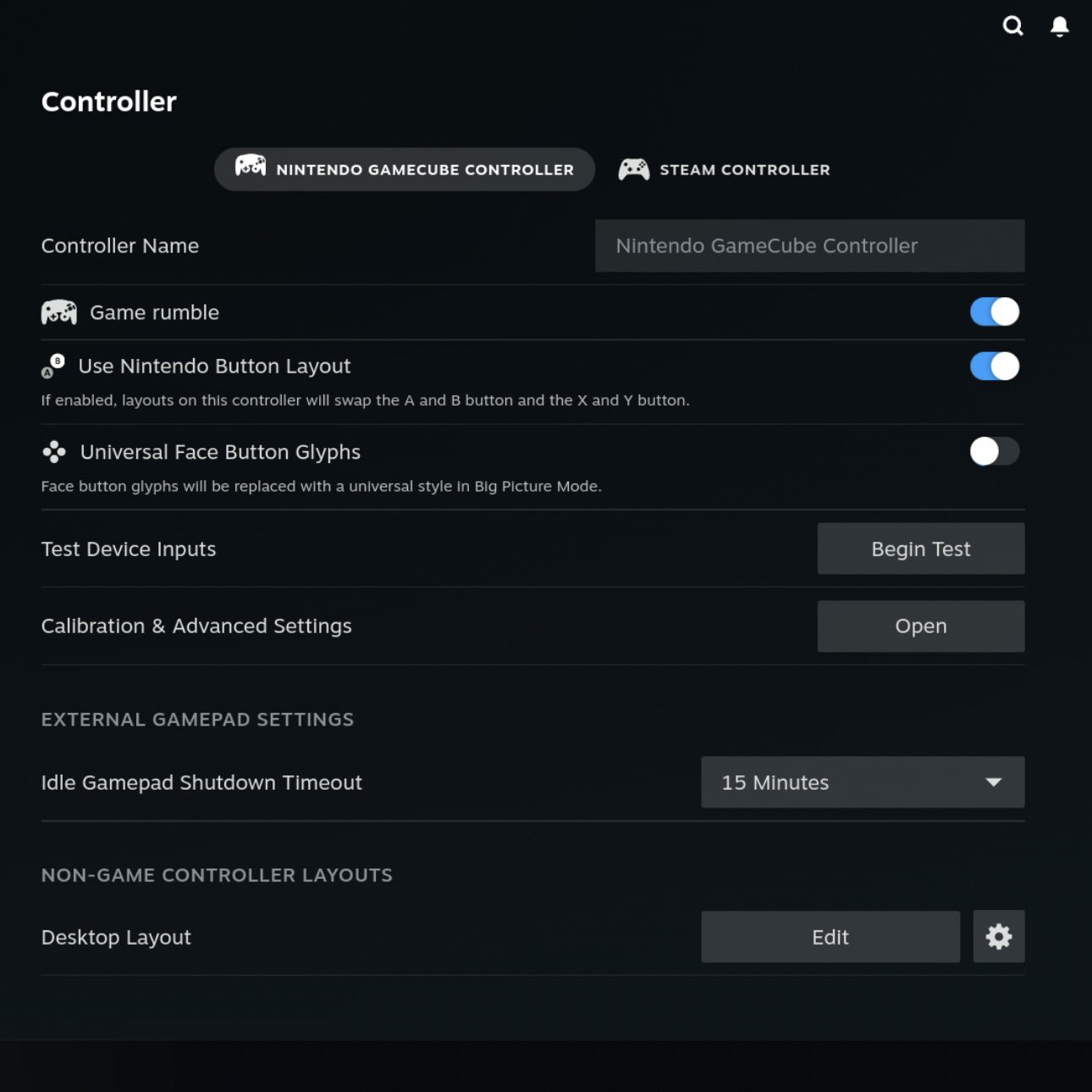Image resolution: width=1092 pixels, height=1092 pixels.
Task: Click the gamepad icon beside Game rumble
Action: click(x=59, y=312)
